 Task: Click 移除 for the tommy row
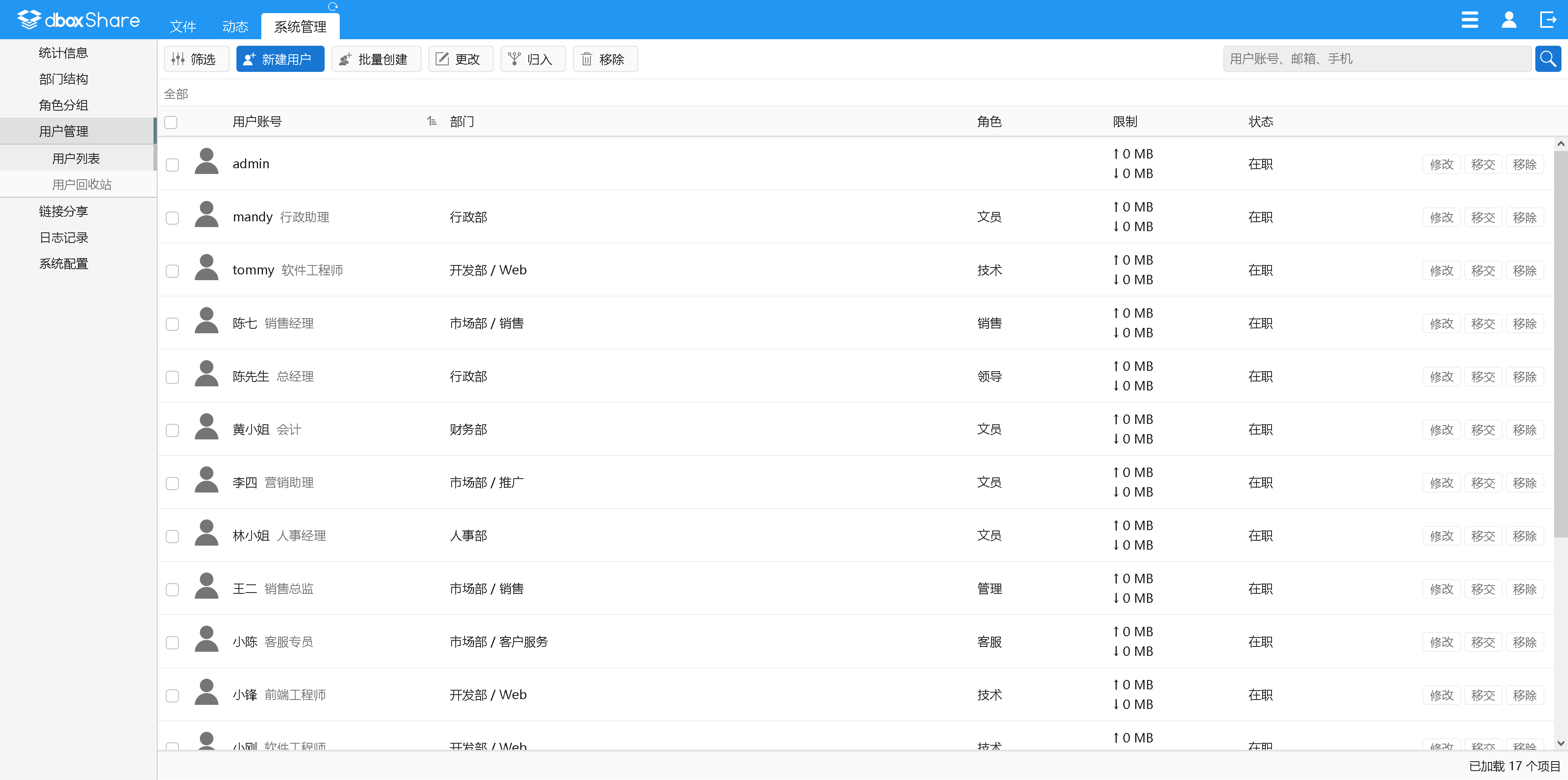[1525, 270]
